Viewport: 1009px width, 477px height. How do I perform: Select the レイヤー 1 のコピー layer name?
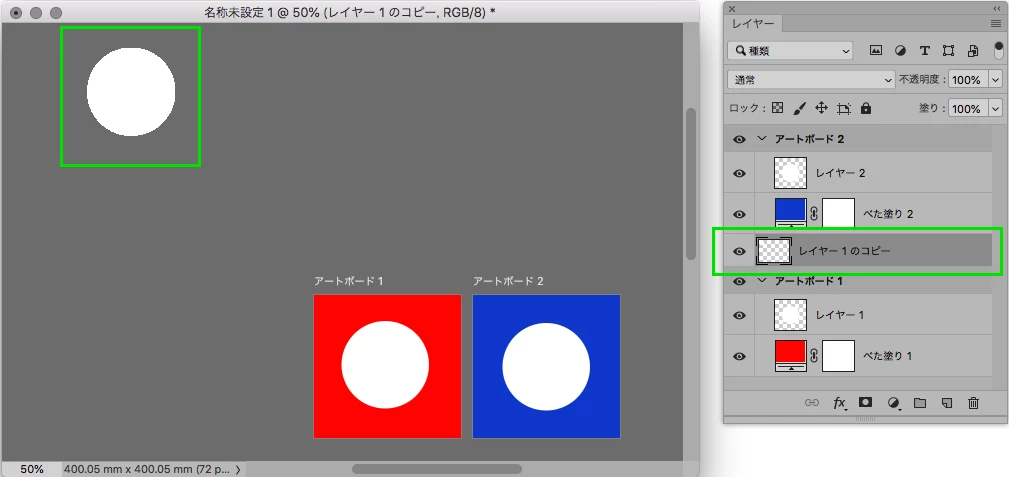click(844, 252)
